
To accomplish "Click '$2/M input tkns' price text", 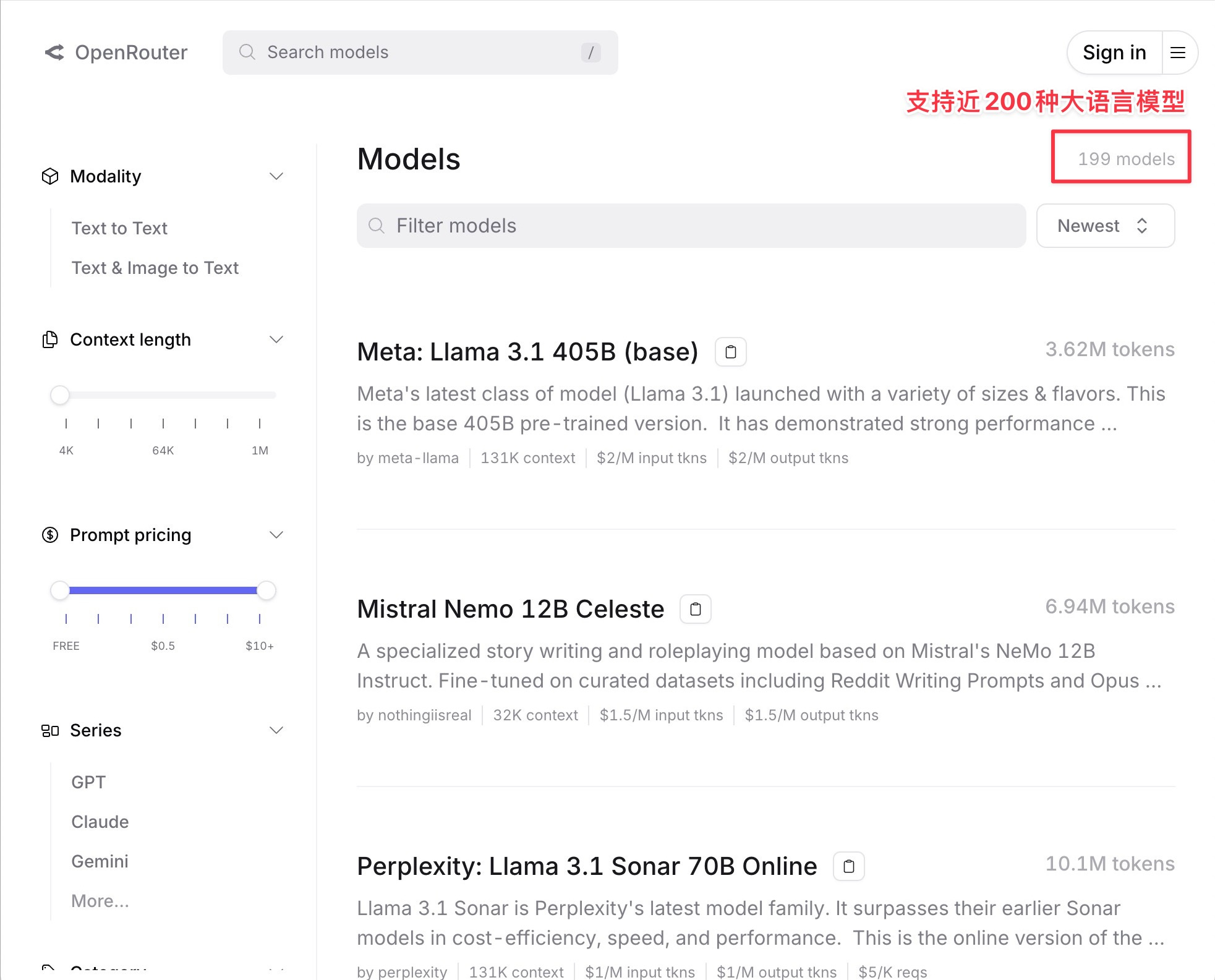I will point(652,458).
